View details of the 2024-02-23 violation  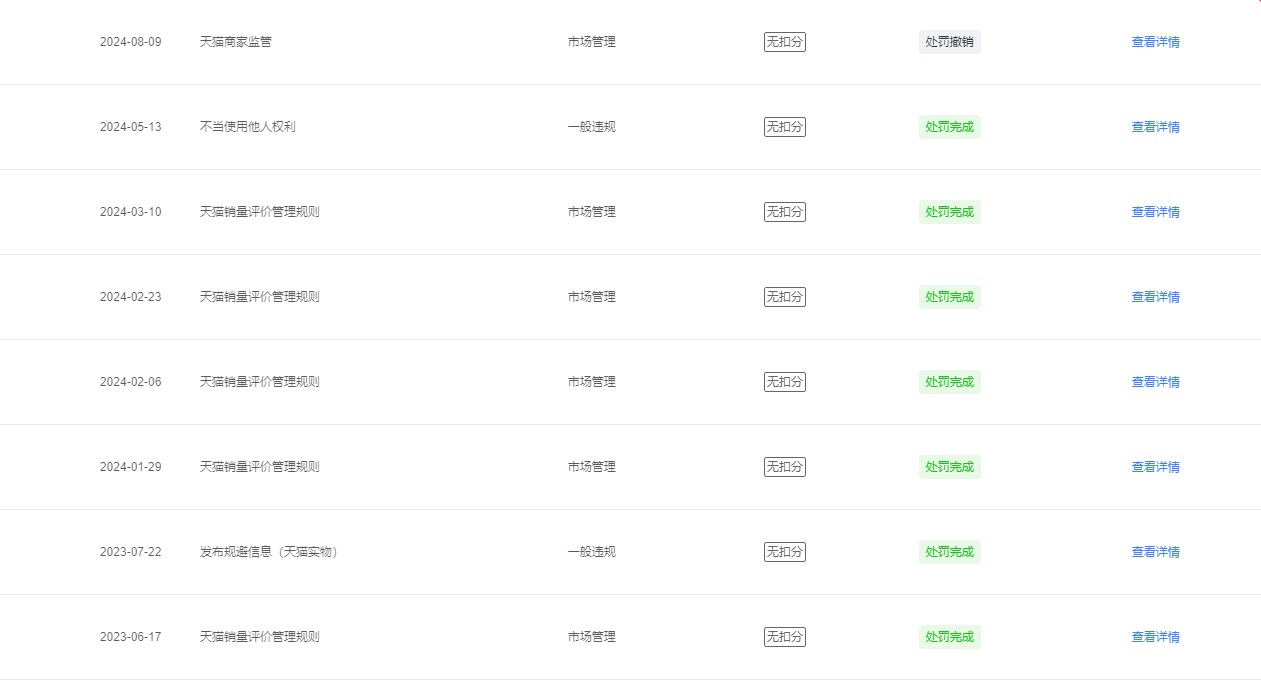click(1155, 297)
